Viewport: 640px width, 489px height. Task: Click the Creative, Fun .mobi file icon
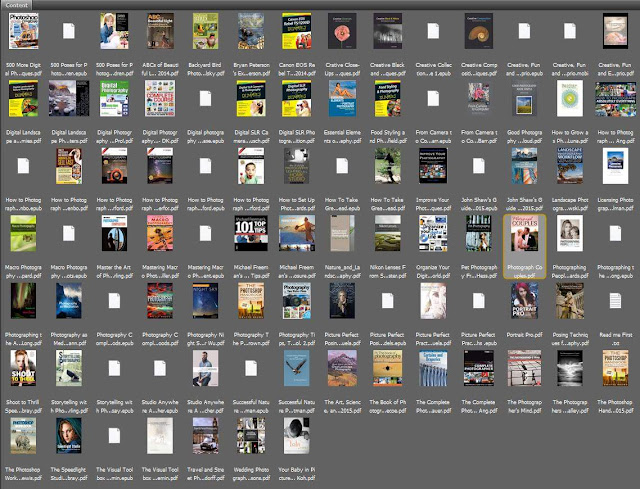click(570, 31)
